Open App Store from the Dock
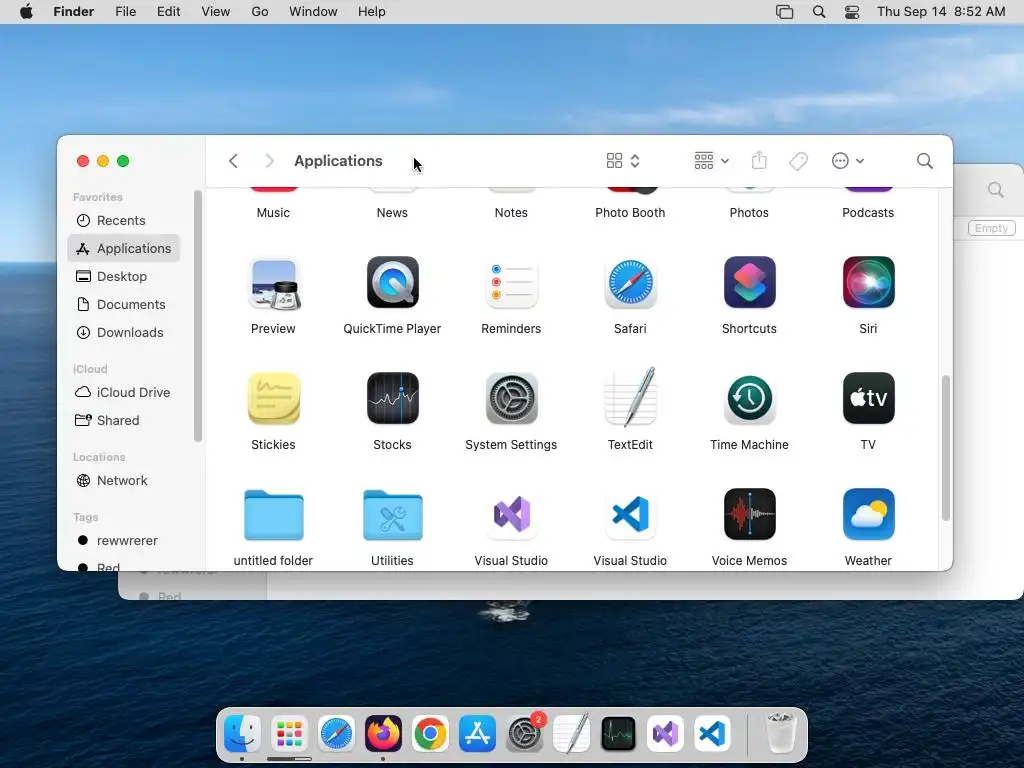The height and width of the screenshot is (768, 1024). tap(477, 734)
